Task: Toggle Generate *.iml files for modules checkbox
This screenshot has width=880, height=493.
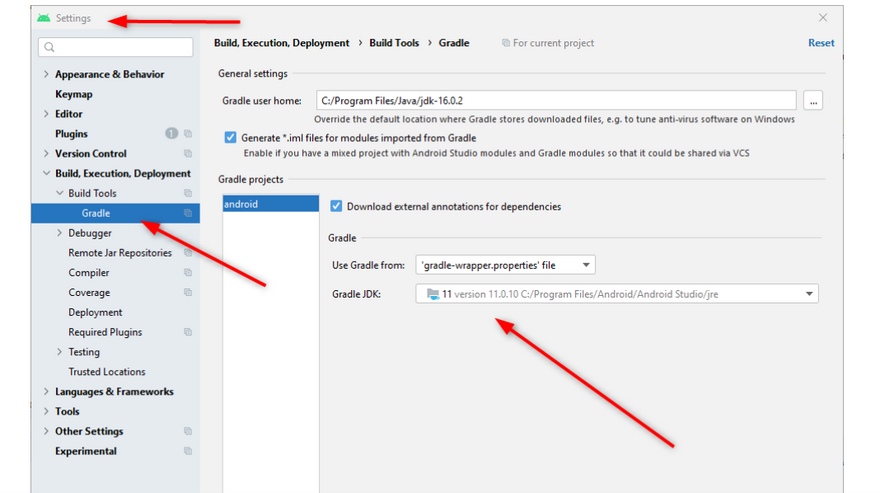Action: tap(231, 138)
